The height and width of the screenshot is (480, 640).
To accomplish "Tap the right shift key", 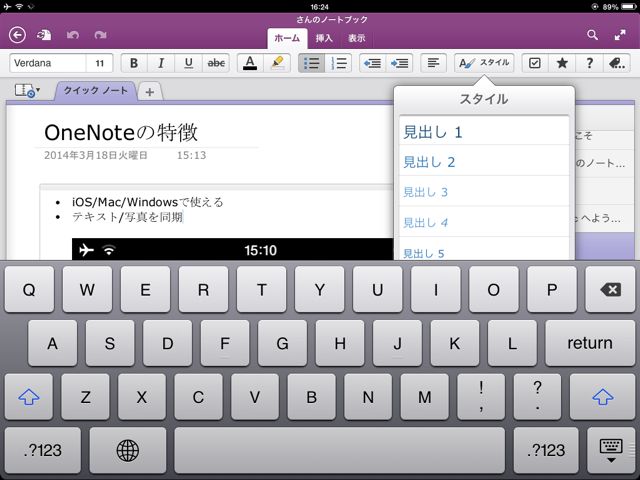I will (x=602, y=397).
